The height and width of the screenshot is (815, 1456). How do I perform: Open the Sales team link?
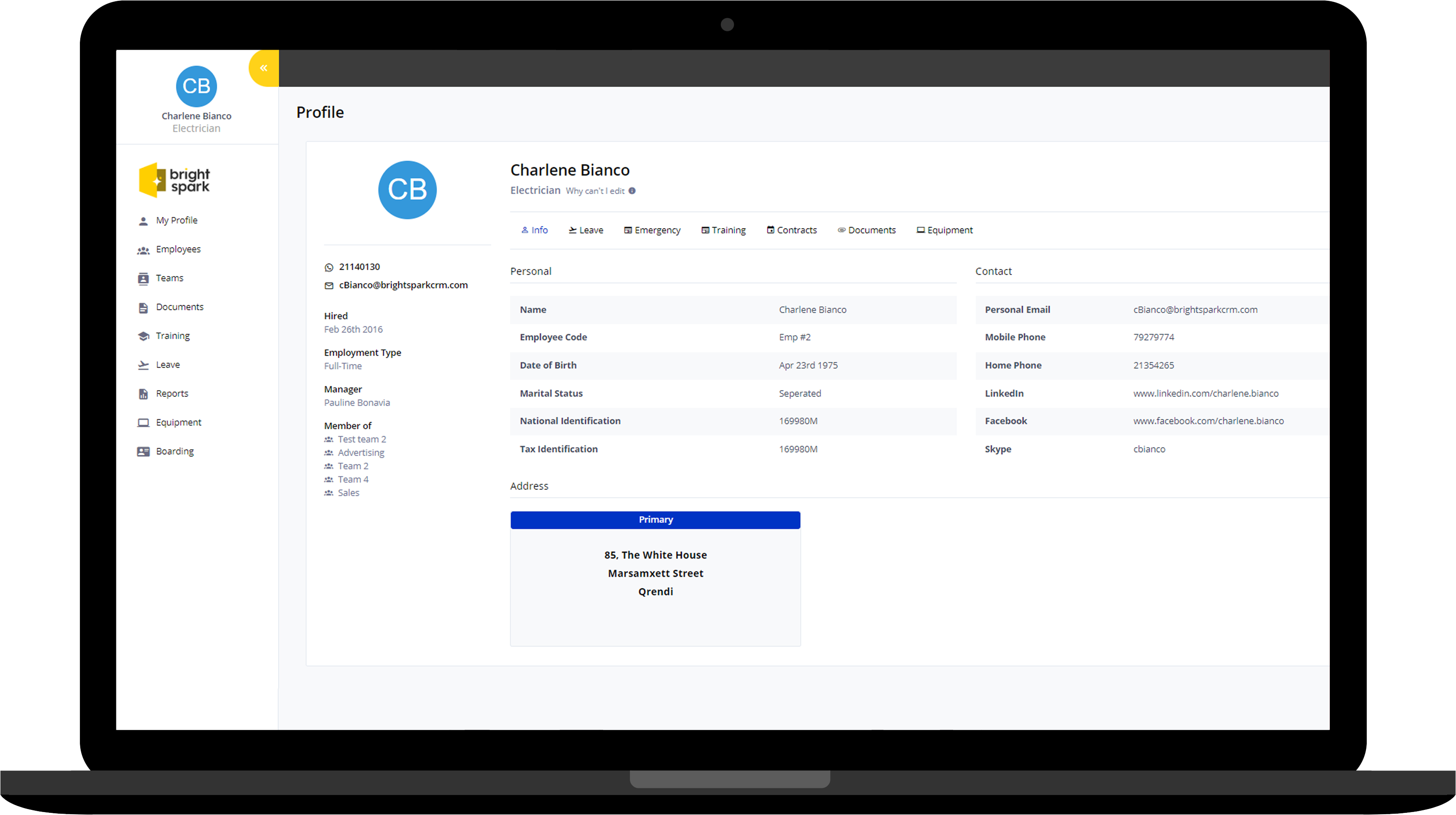348,493
